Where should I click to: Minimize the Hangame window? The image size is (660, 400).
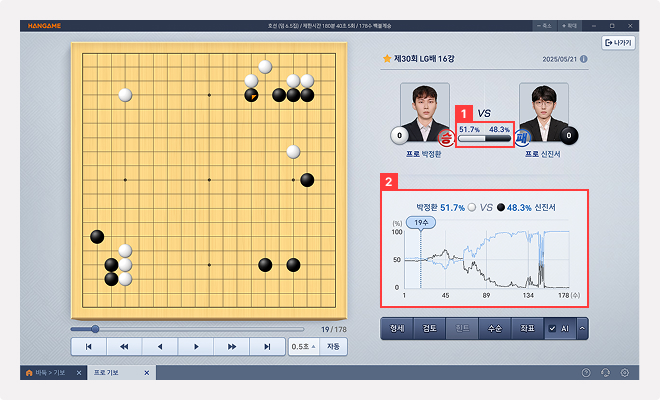pyautogui.click(x=594, y=26)
